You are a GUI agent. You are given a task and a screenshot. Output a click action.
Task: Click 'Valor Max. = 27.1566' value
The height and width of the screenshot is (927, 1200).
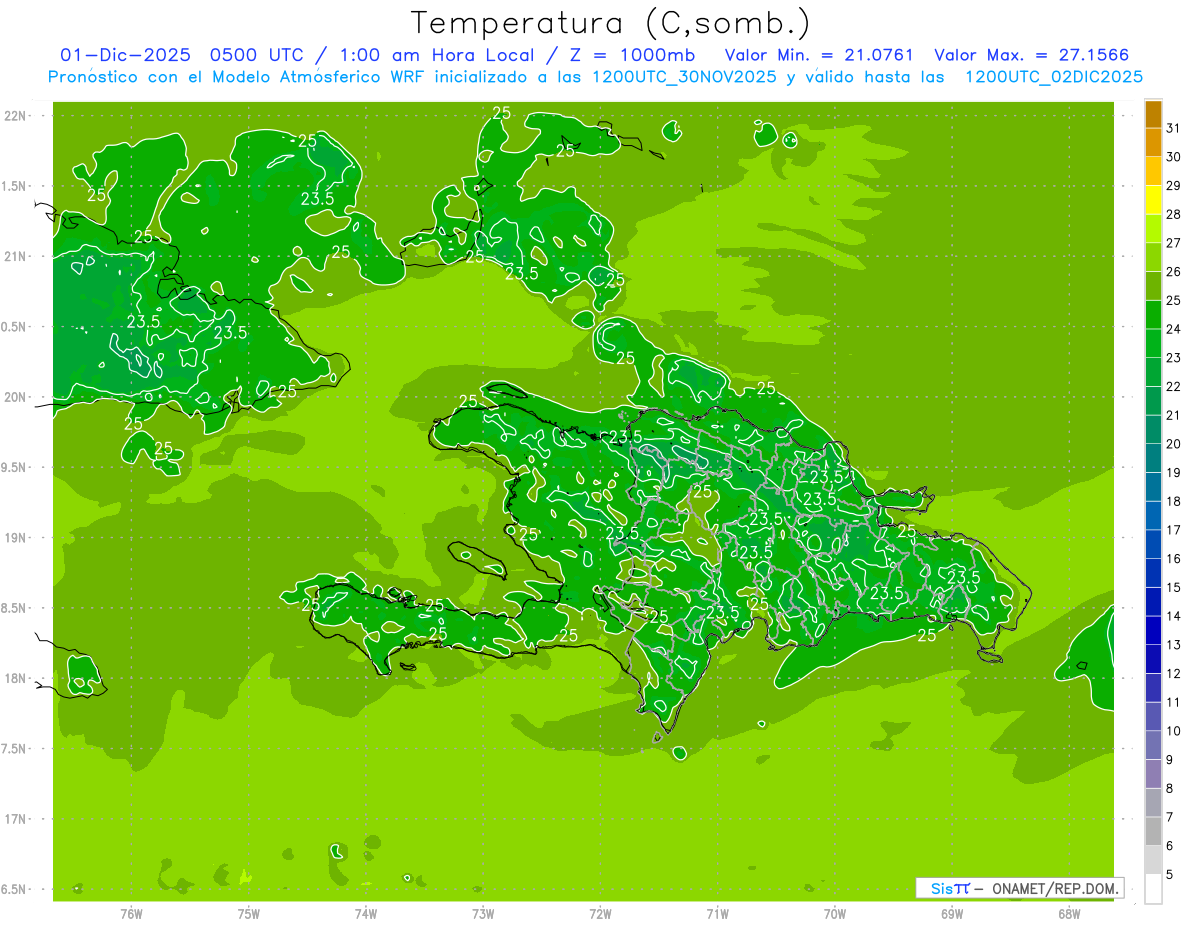[1032, 55]
